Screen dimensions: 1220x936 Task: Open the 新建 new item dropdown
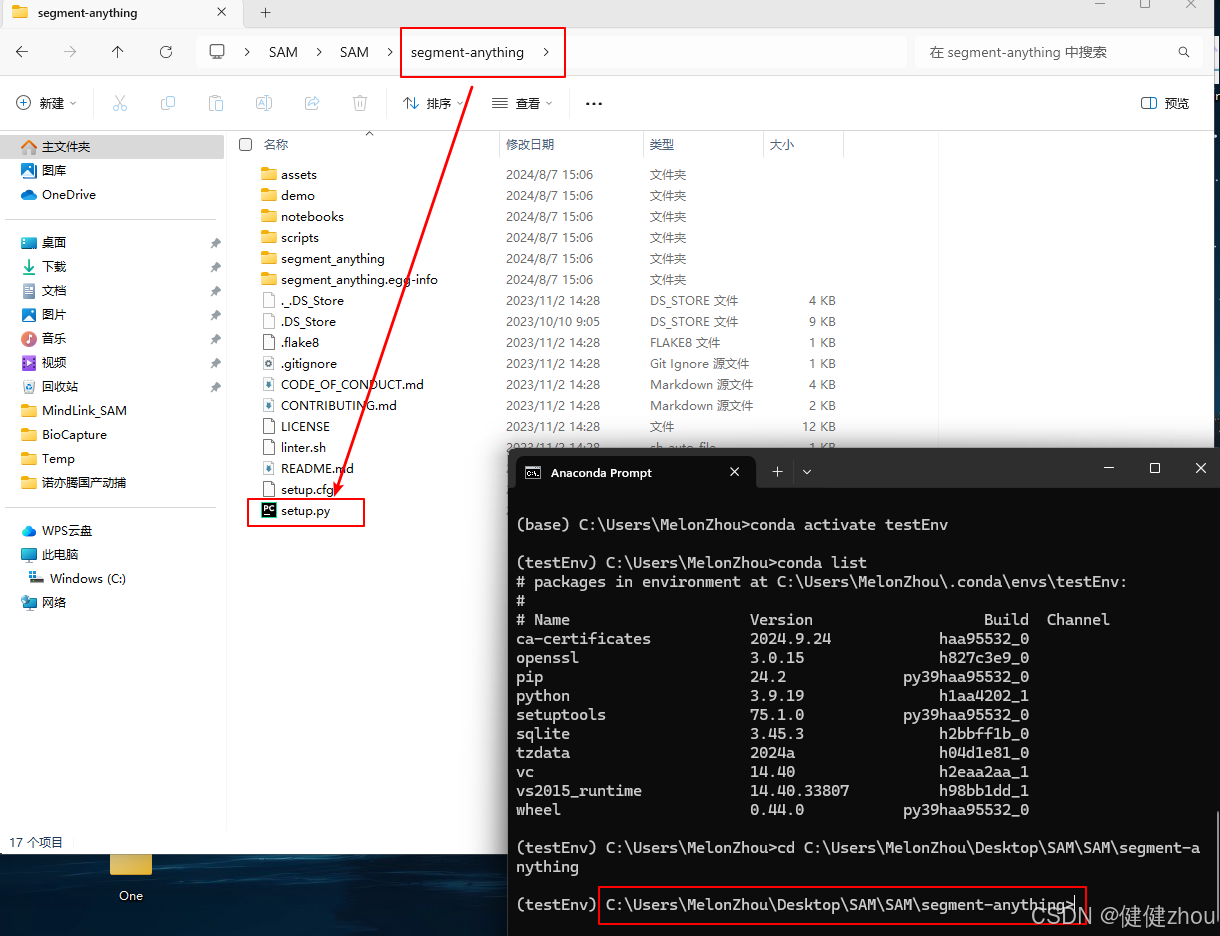coord(46,103)
